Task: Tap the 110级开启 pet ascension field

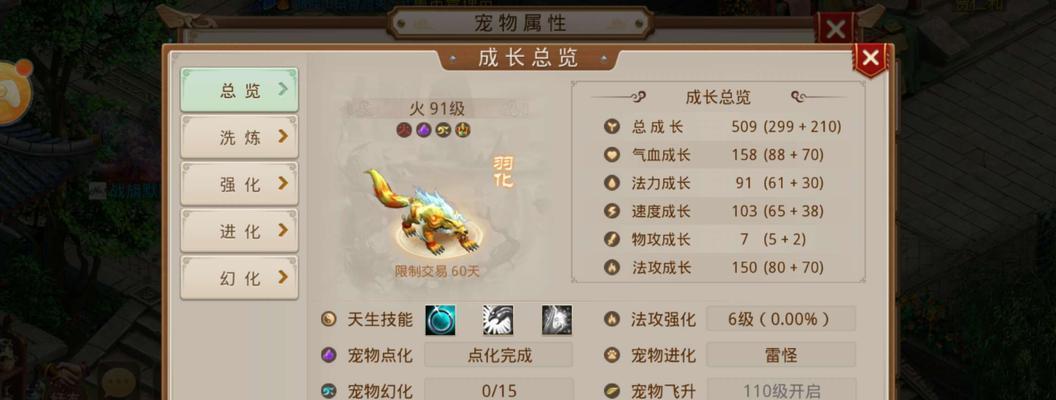Action: click(x=781, y=390)
